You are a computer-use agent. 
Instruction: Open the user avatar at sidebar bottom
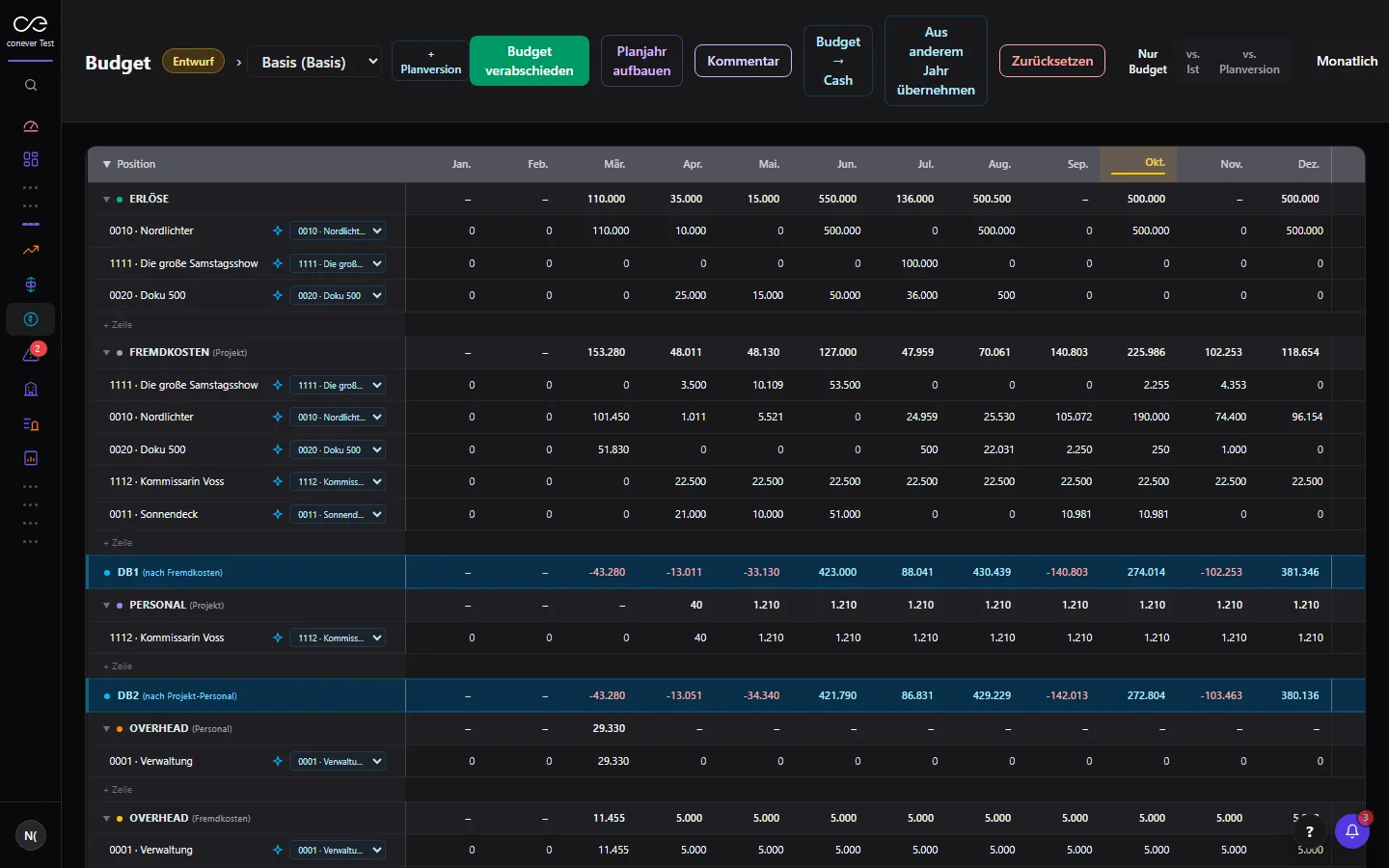31,836
